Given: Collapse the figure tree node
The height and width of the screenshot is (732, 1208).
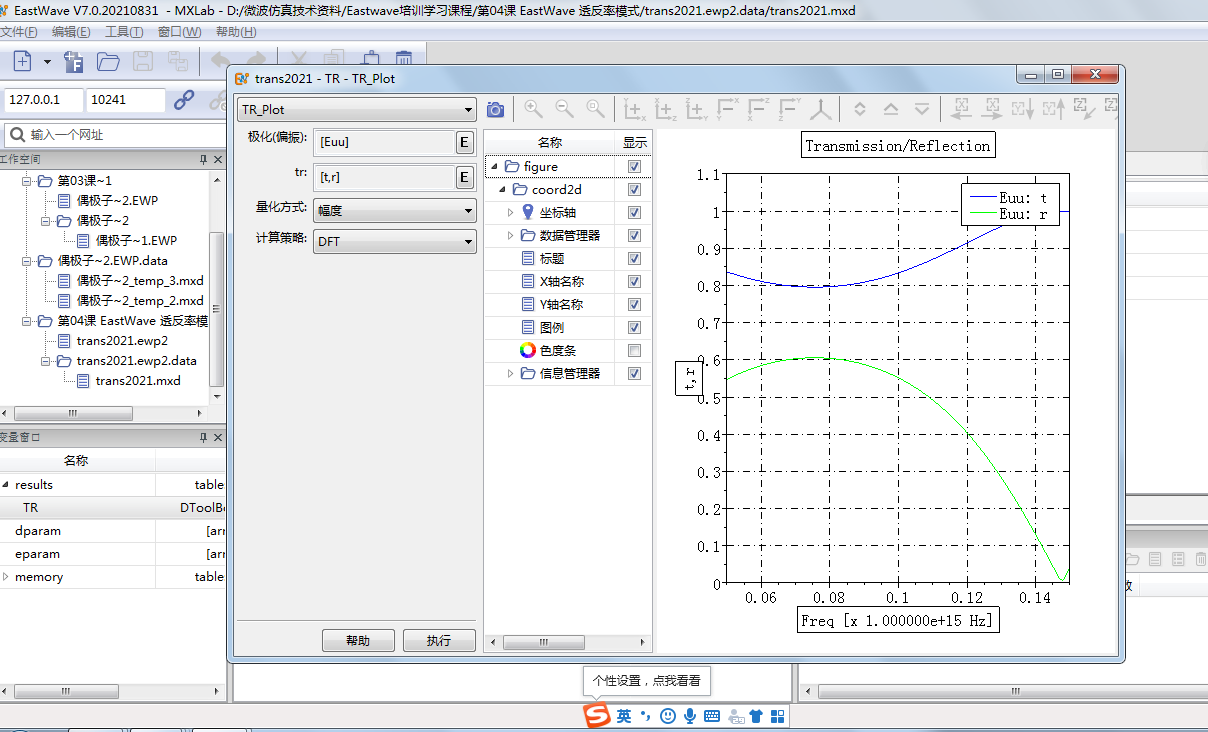Looking at the screenshot, I should coord(492,167).
